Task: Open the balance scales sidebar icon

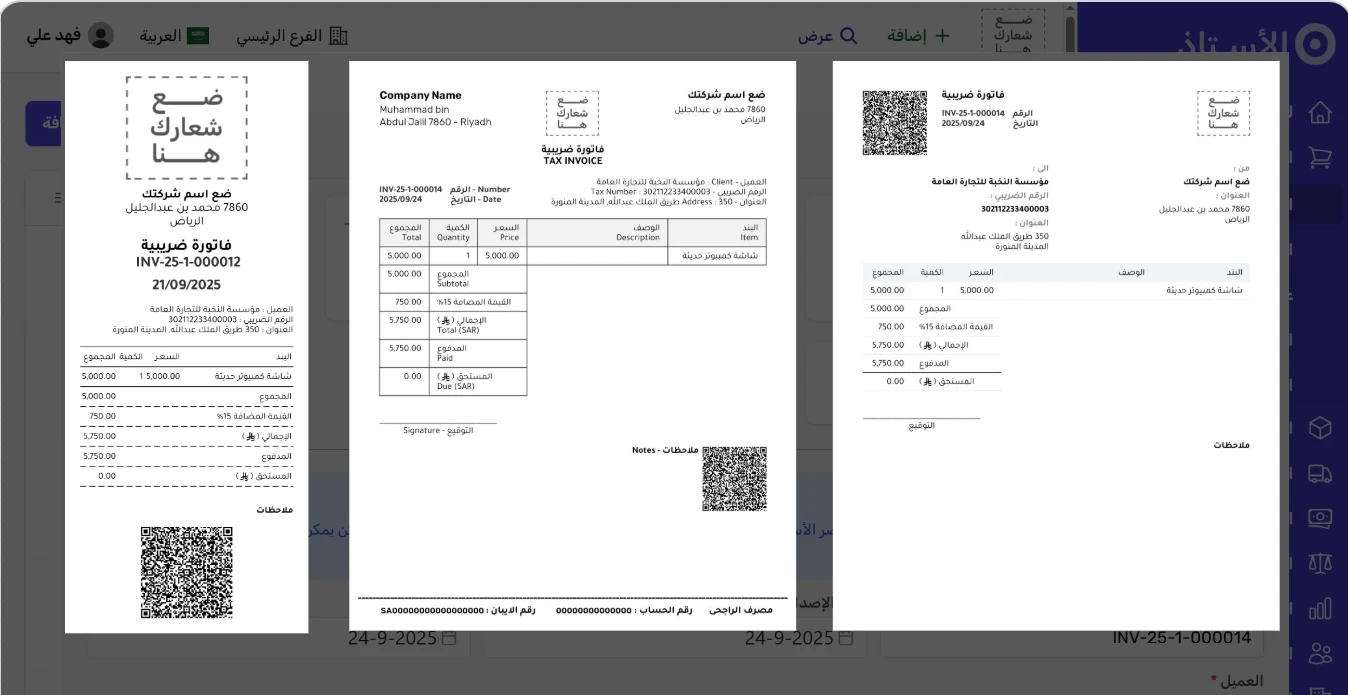Action: pos(1320,563)
